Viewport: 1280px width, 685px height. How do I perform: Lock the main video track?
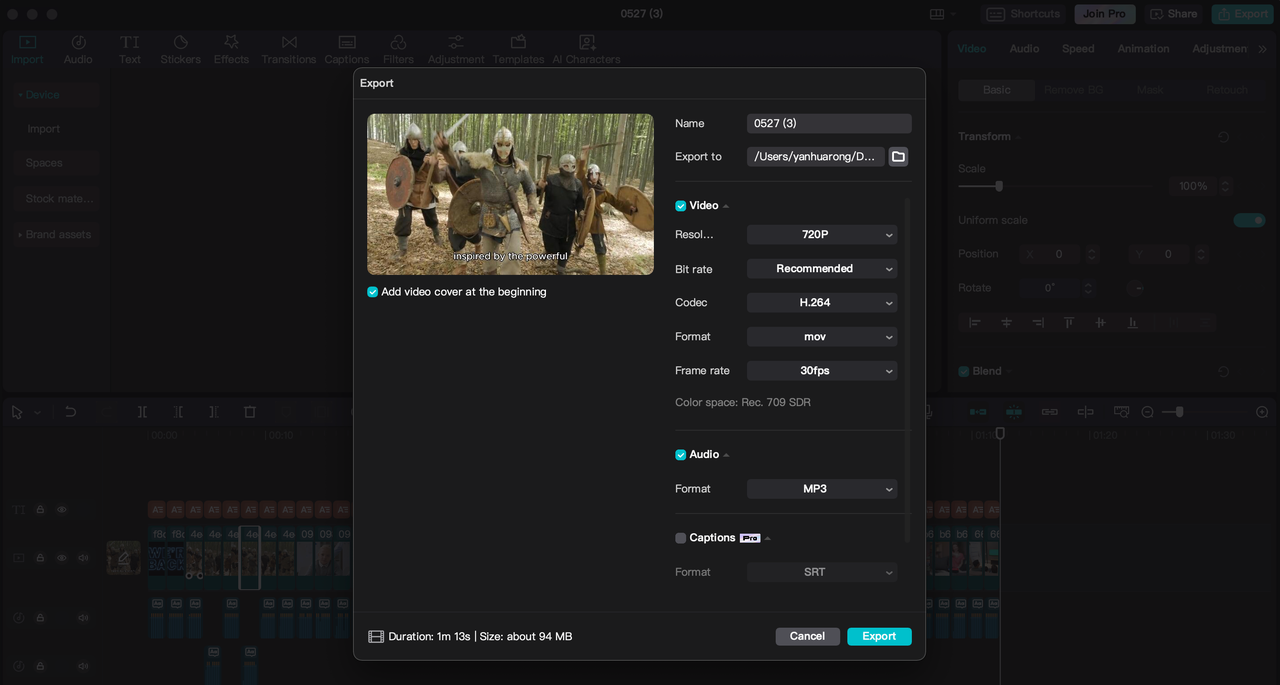coord(41,558)
